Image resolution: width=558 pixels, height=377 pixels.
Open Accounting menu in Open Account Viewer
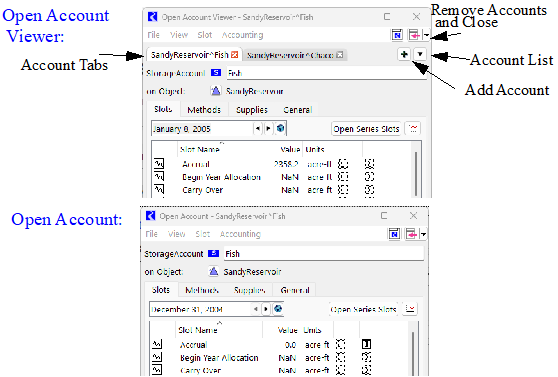[242, 35]
